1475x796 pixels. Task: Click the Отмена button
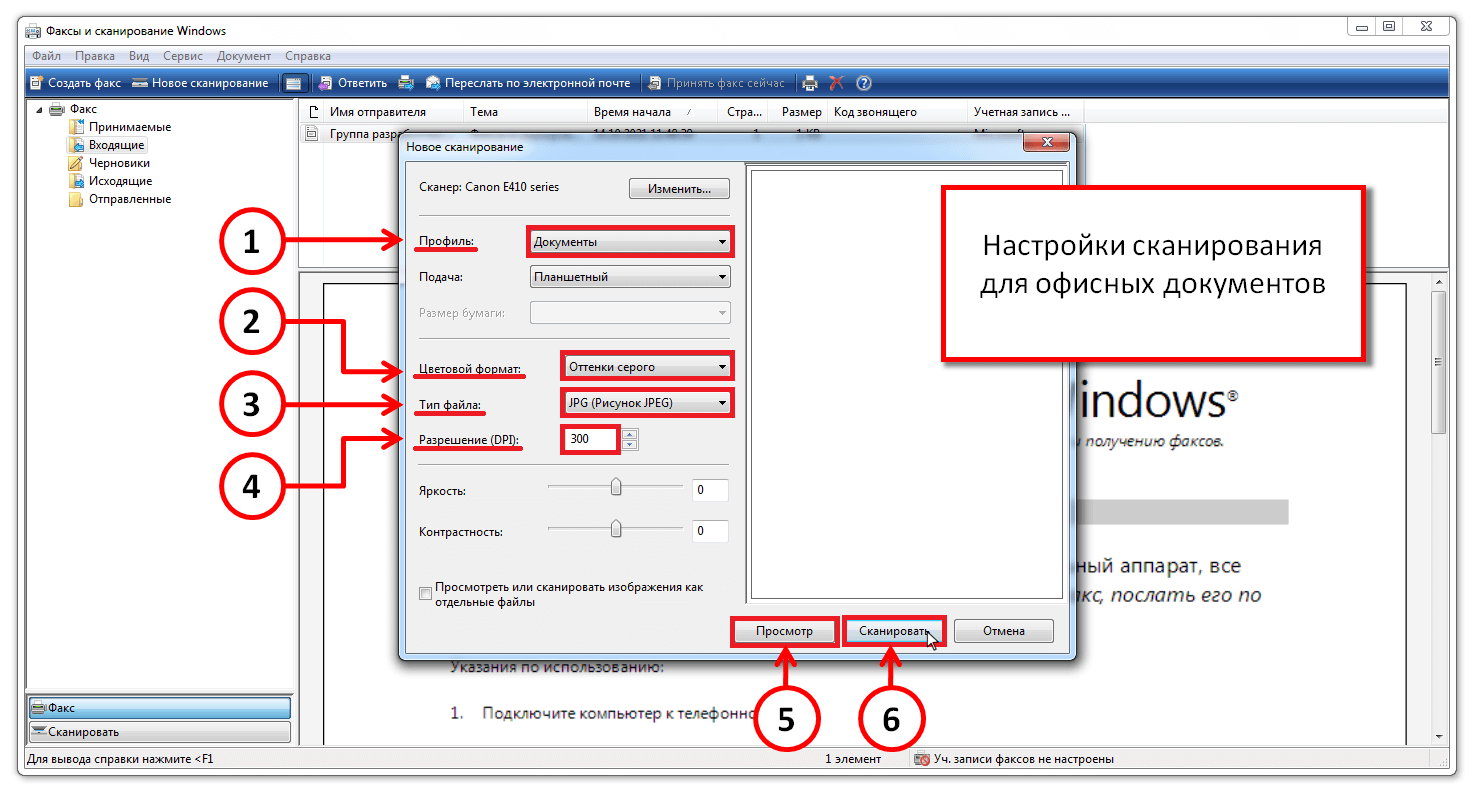(x=1003, y=631)
